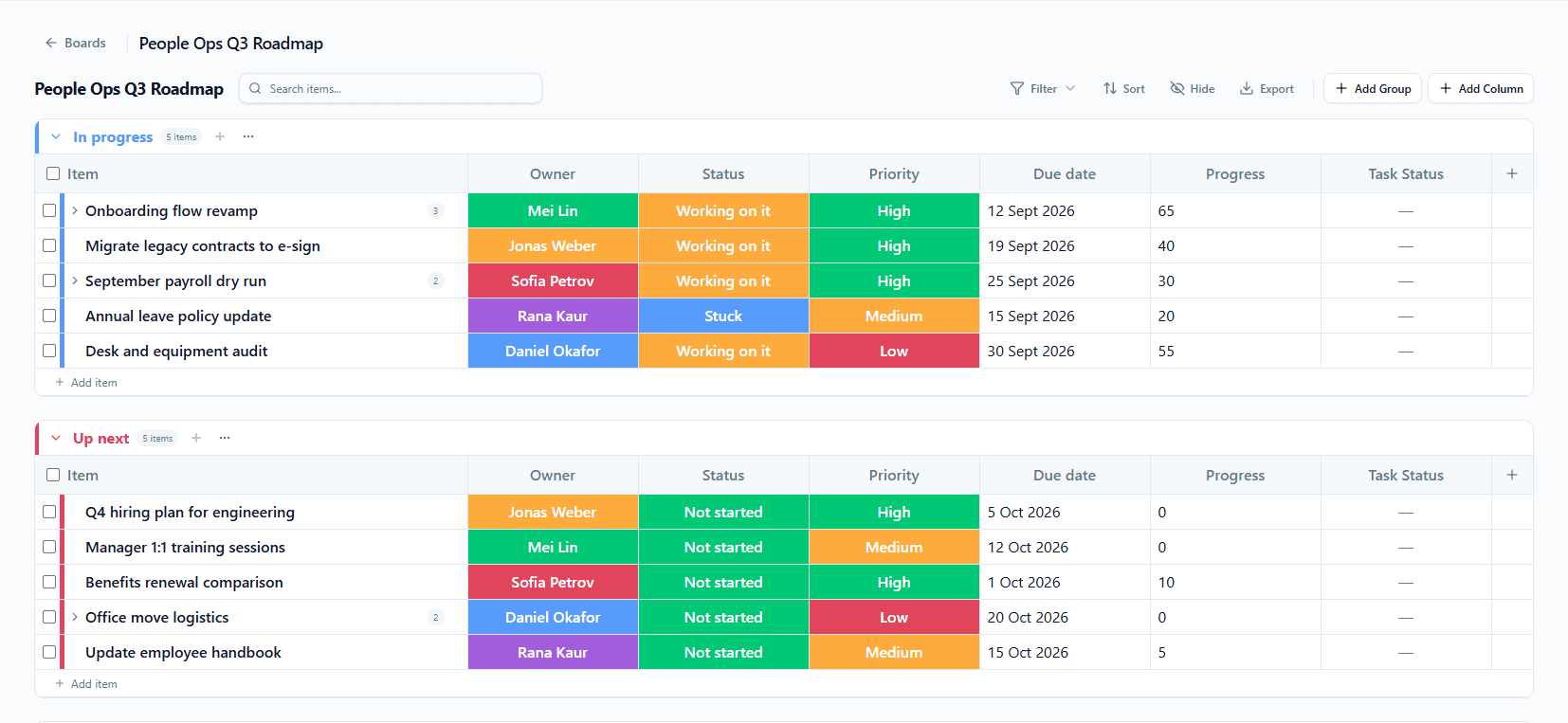Edit progress value 65 for Onboarding

coord(1235,210)
